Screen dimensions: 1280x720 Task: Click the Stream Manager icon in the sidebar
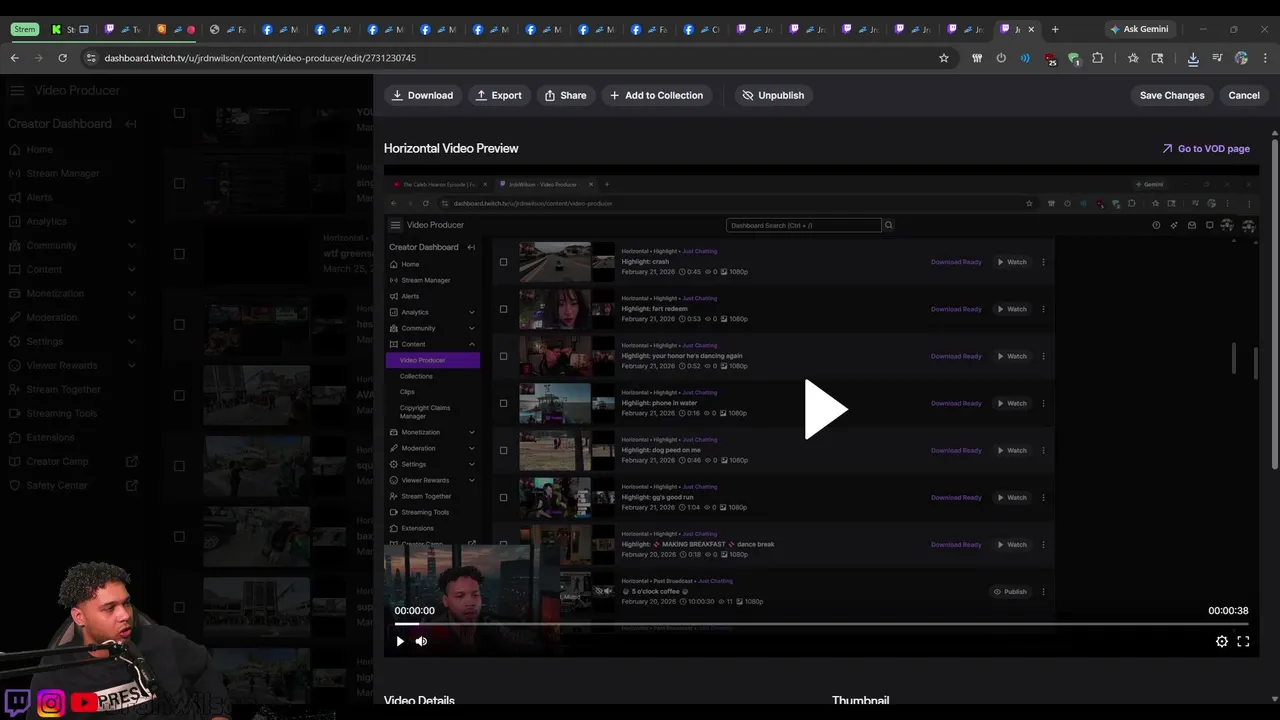(14, 173)
